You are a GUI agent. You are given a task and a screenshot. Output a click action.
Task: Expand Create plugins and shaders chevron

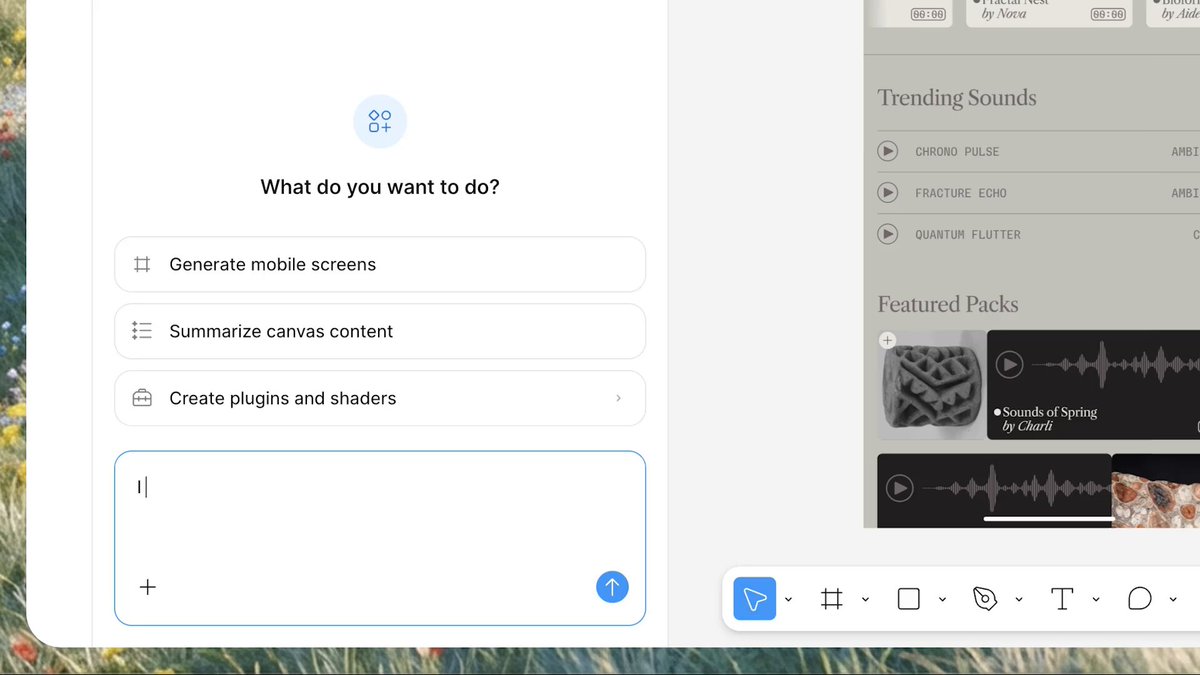click(618, 398)
